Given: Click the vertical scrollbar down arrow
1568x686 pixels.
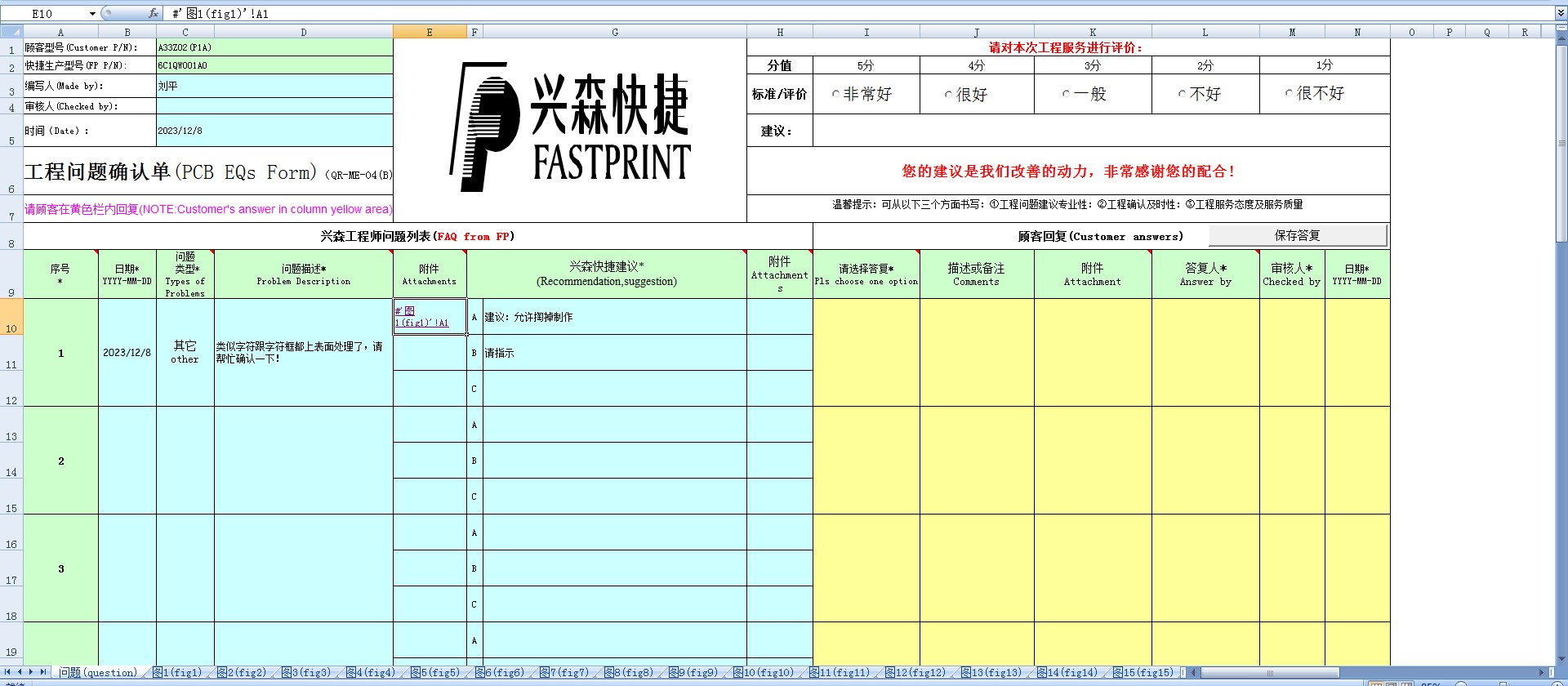Looking at the screenshot, I should tap(1561, 659).
